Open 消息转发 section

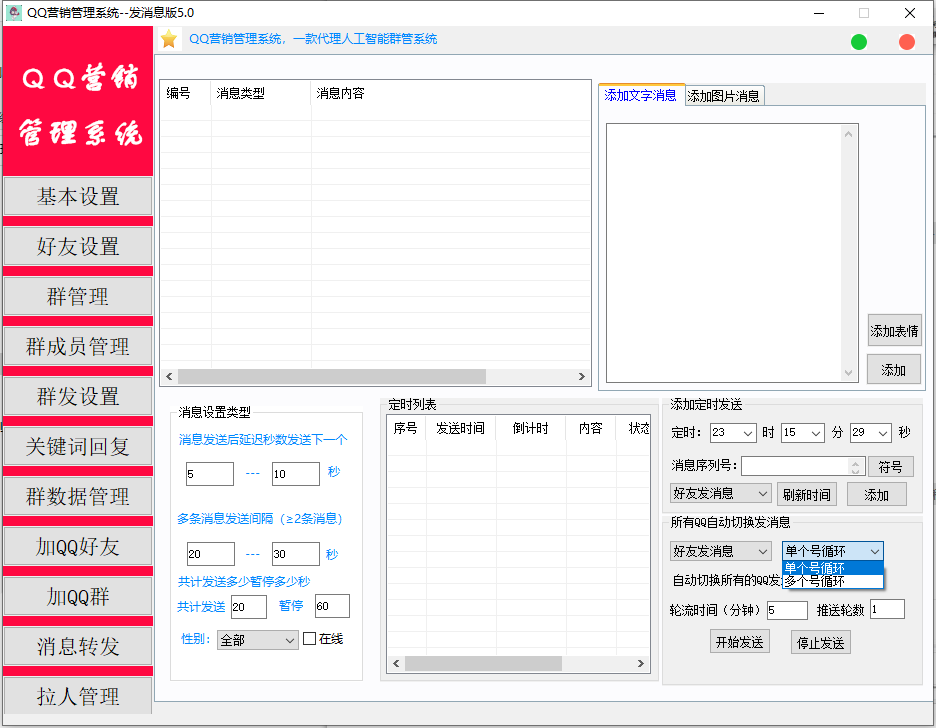(x=78, y=646)
